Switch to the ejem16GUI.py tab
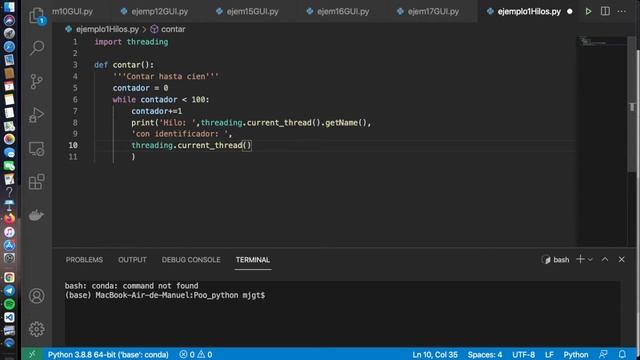This screenshot has height=360, width=640. pyautogui.click(x=338, y=11)
